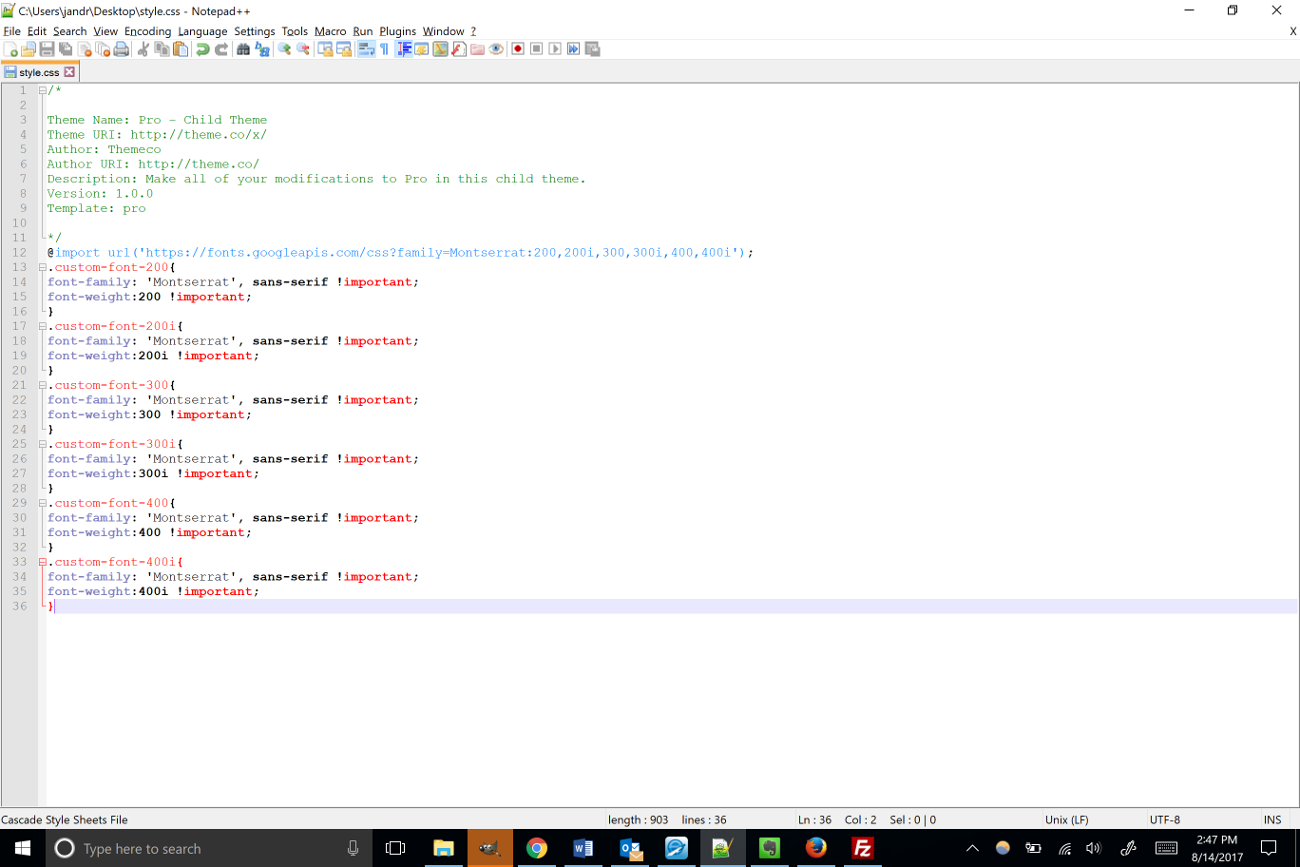Collapse the .custom-font-200 rule fold
Screen dimensions: 1300x867
click(x=43, y=267)
